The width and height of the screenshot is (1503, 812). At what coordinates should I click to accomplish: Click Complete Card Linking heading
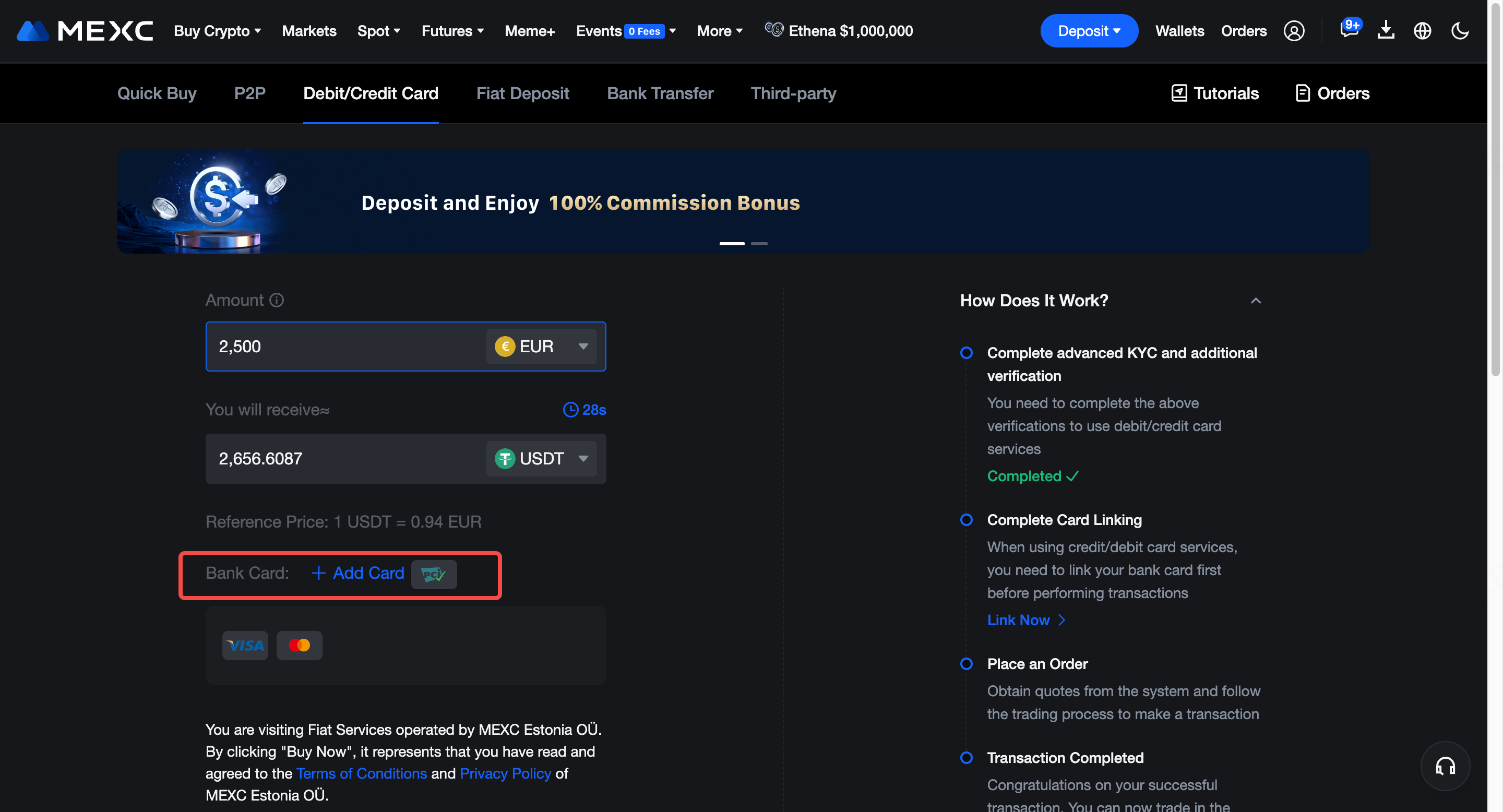point(1064,520)
